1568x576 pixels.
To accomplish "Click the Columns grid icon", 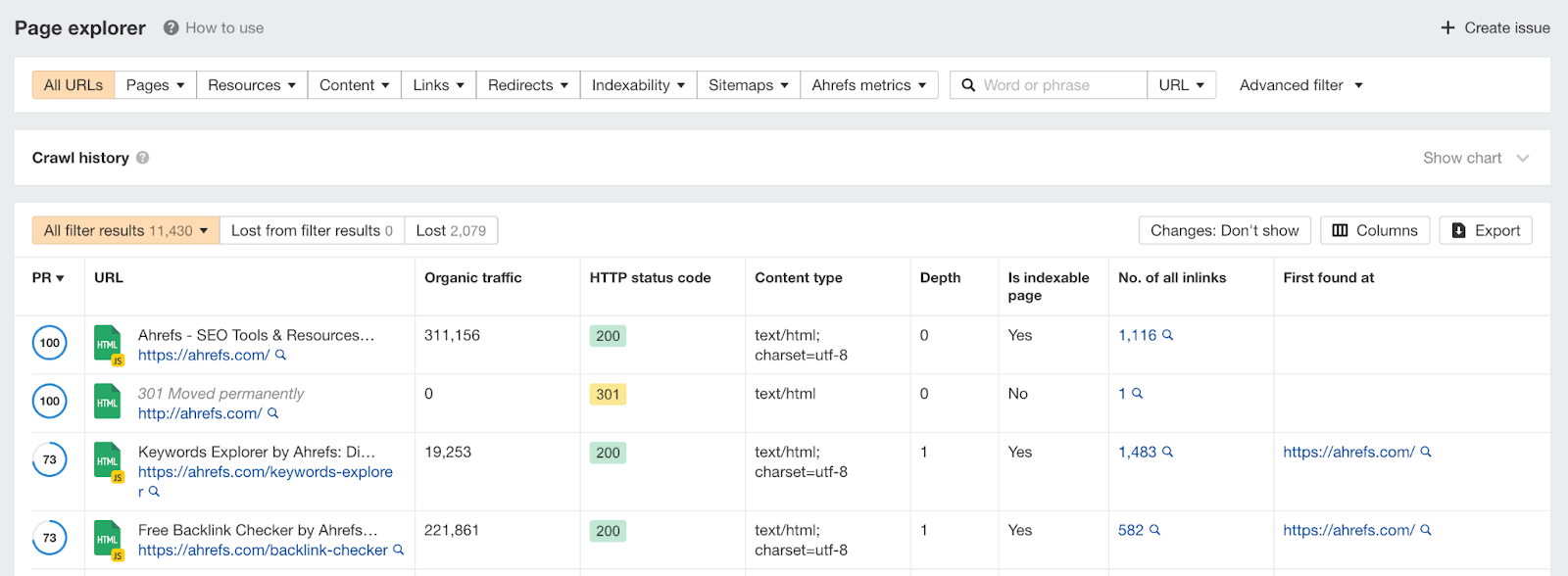I will point(1340,230).
